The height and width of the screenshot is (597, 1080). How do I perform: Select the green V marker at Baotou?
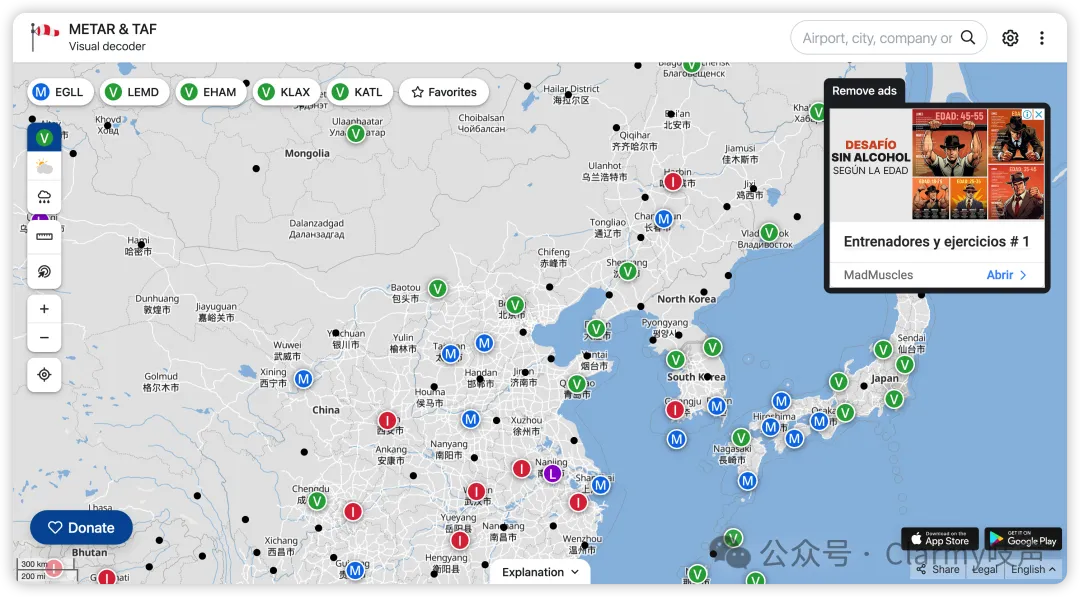point(437,289)
